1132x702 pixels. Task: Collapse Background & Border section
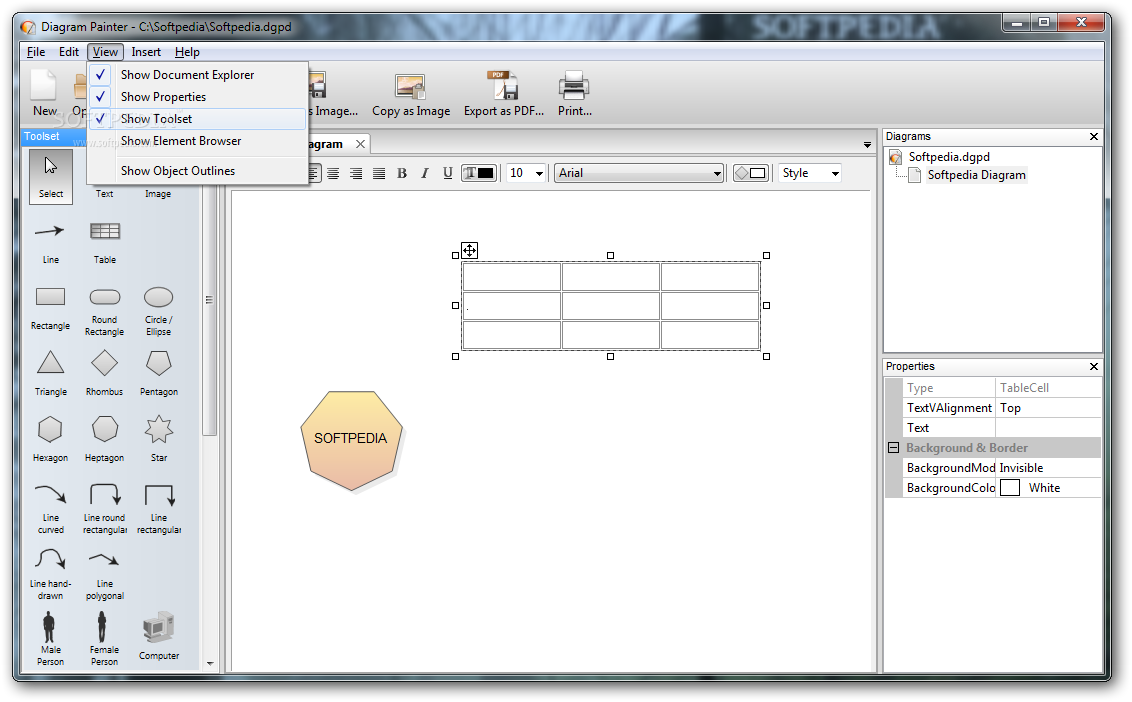(x=893, y=448)
